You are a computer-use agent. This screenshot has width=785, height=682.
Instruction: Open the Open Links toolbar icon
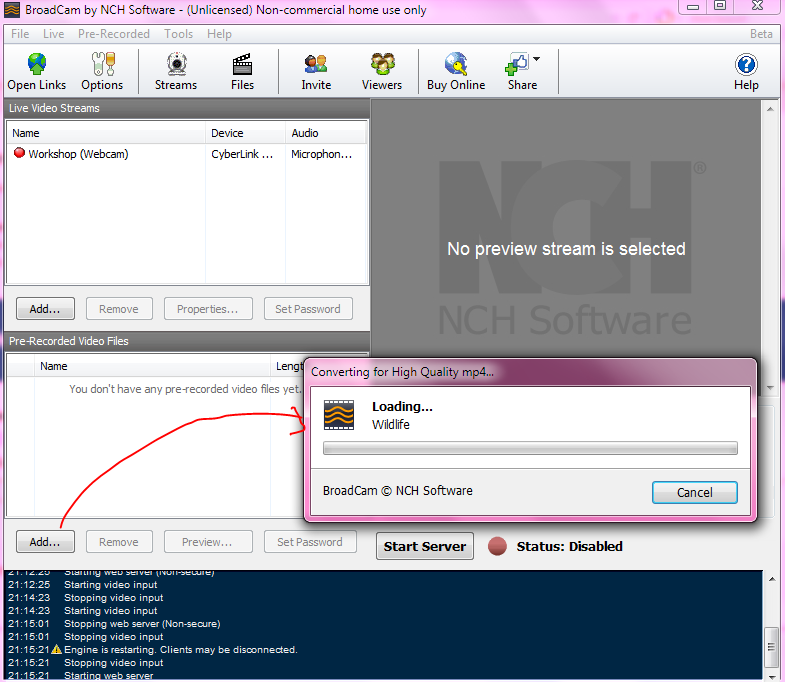coord(37,64)
